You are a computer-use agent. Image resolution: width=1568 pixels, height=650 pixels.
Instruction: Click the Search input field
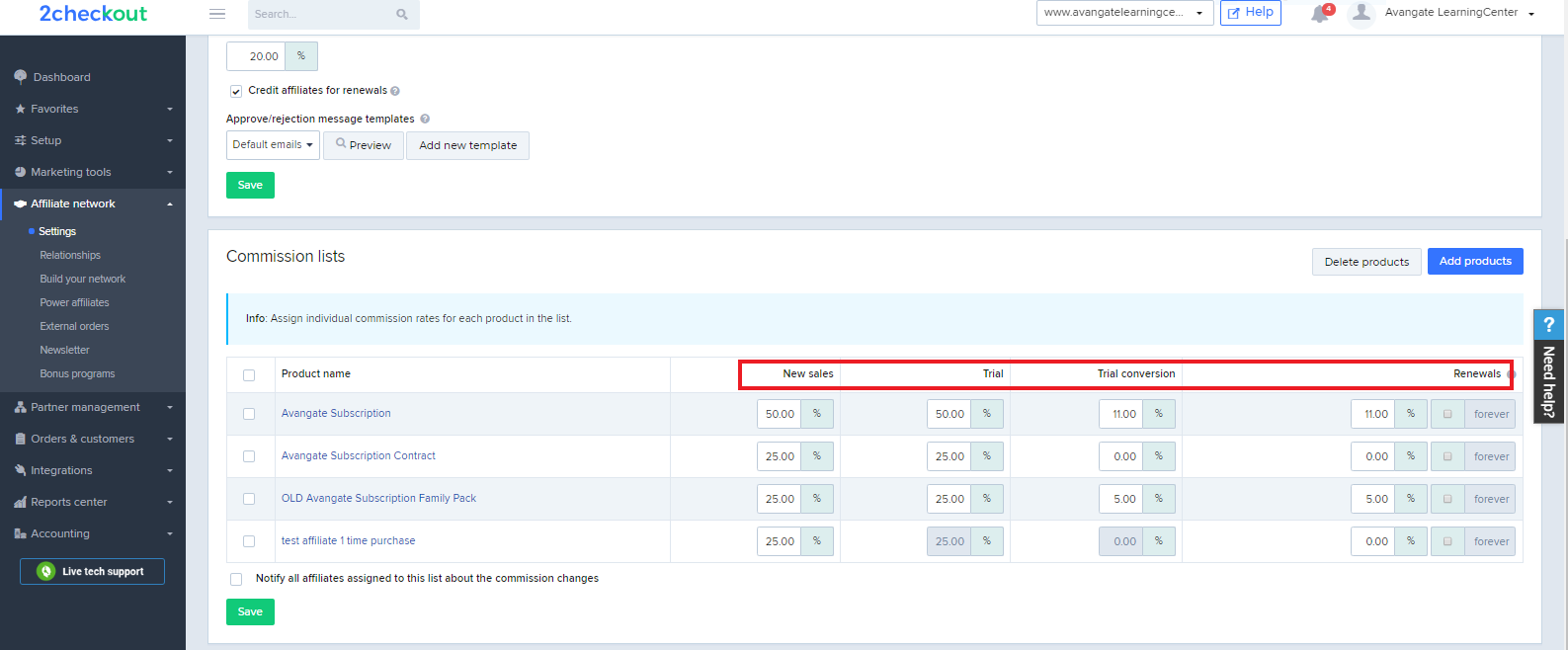(x=321, y=14)
